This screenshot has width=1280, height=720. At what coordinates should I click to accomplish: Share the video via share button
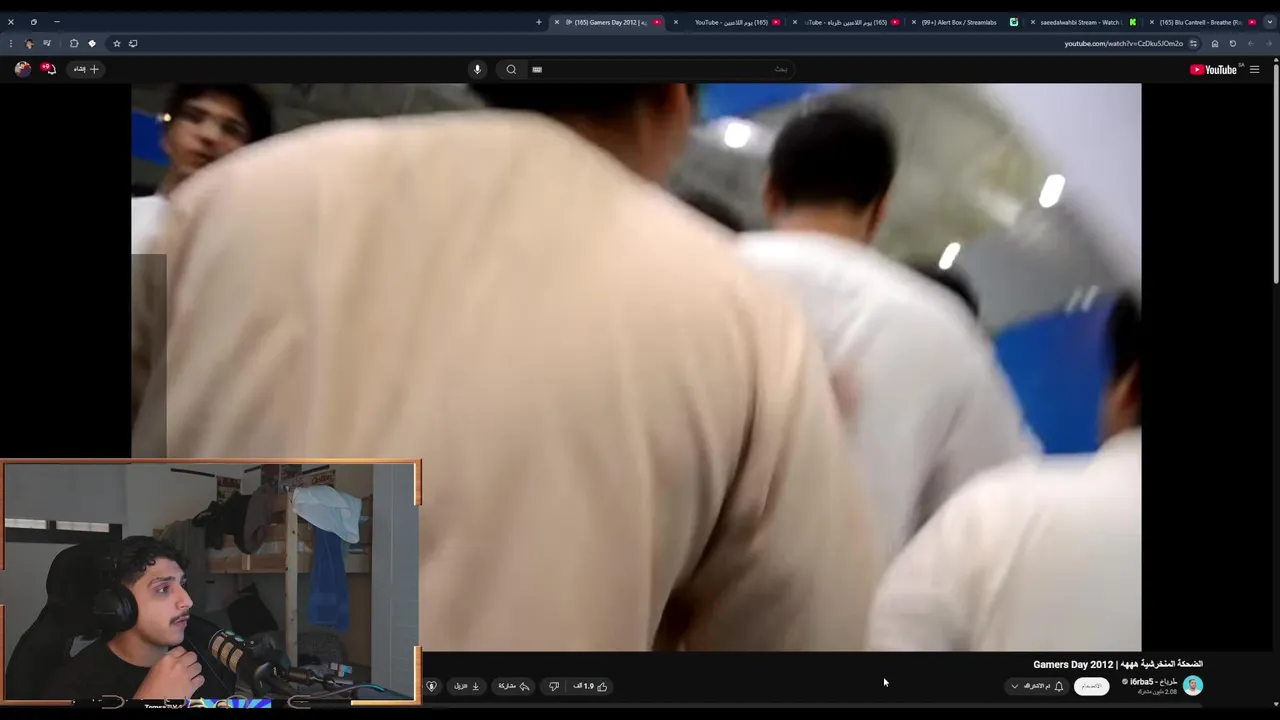click(x=514, y=686)
